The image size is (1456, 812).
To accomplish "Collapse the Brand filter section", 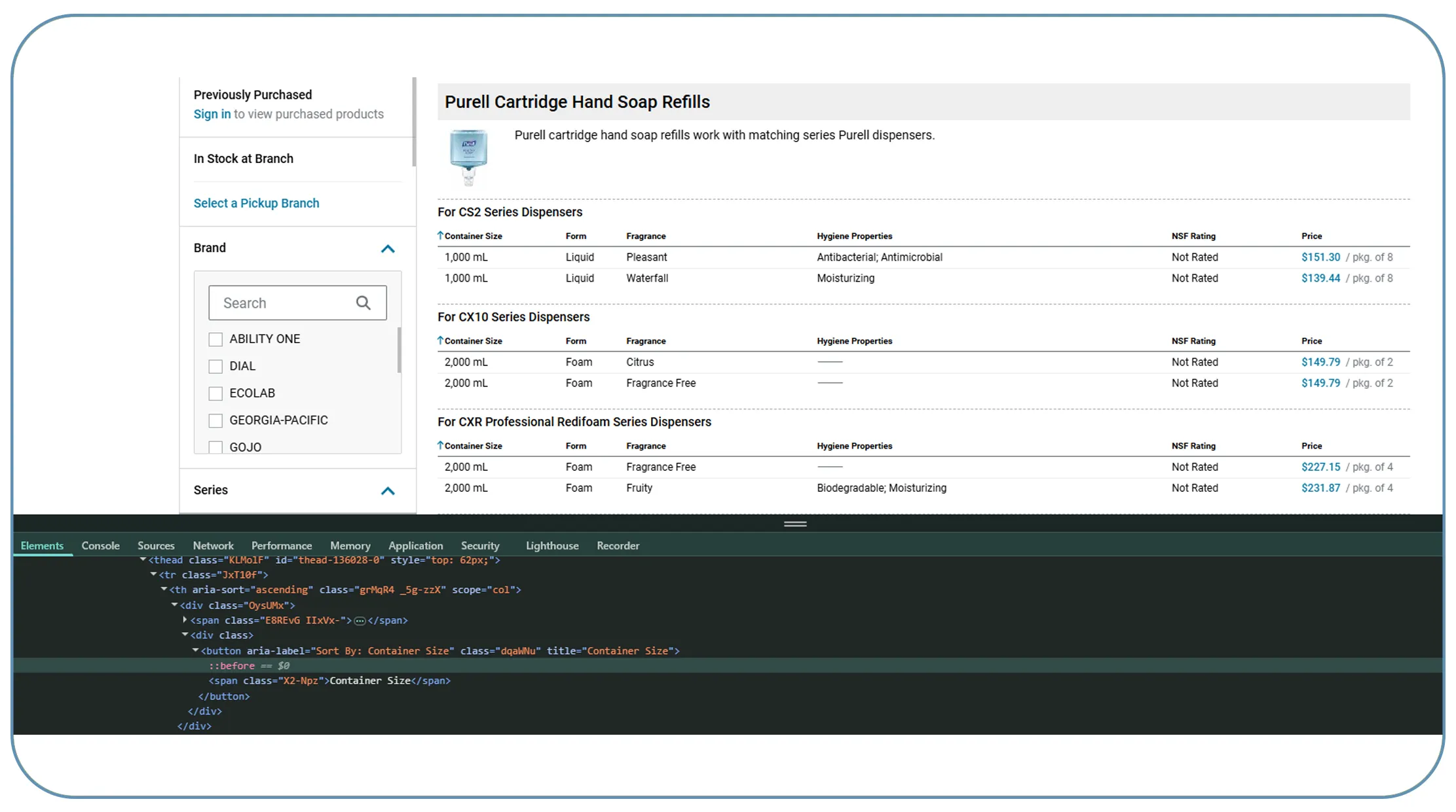I will 388,248.
